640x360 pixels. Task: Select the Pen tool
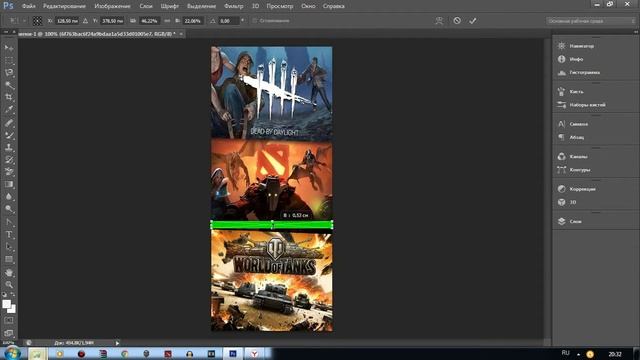click(9, 222)
